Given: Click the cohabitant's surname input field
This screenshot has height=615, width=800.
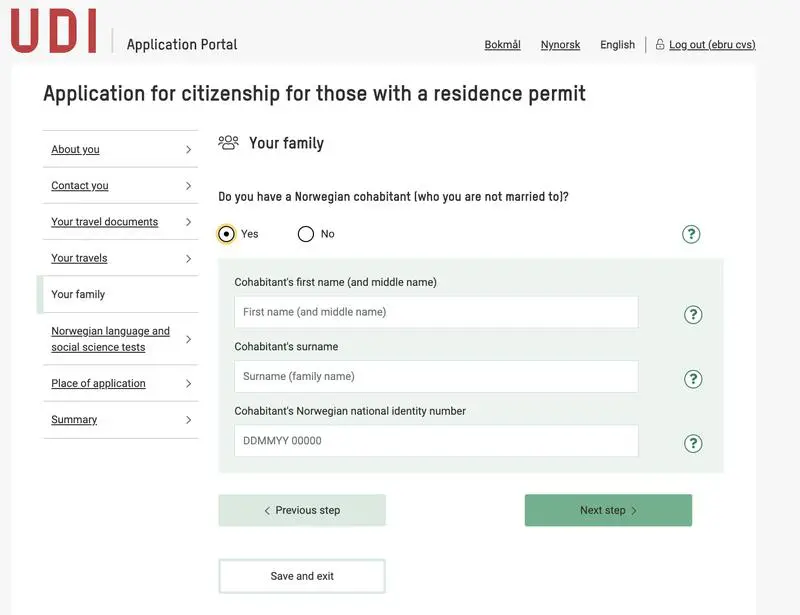Looking at the screenshot, I should [x=436, y=377].
